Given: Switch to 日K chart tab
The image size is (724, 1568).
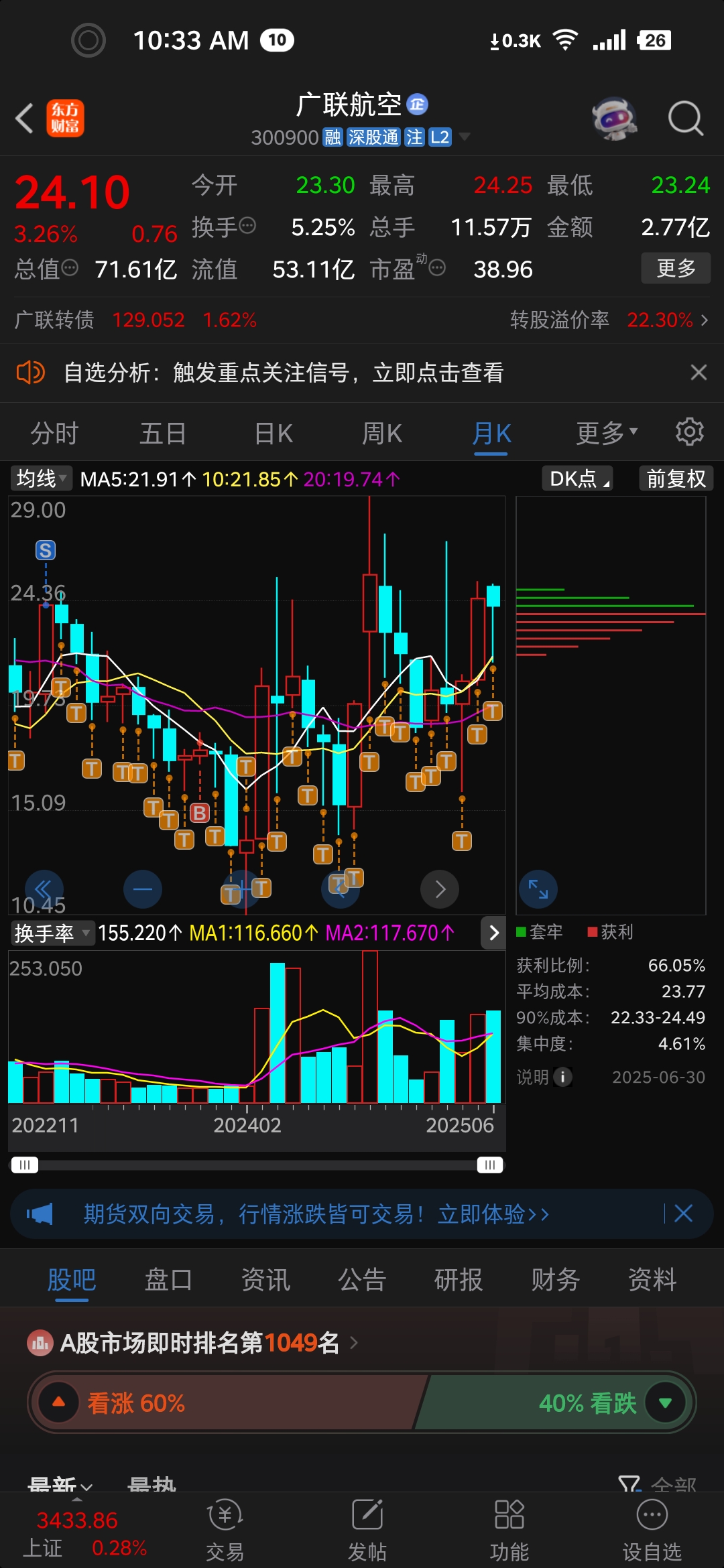Looking at the screenshot, I should [x=274, y=433].
